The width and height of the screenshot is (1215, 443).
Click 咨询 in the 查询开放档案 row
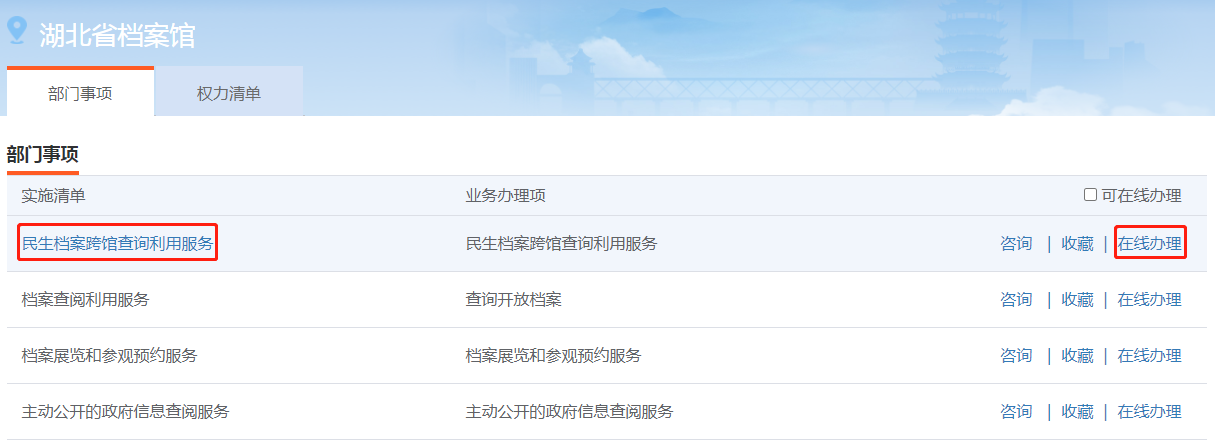point(1016,299)
